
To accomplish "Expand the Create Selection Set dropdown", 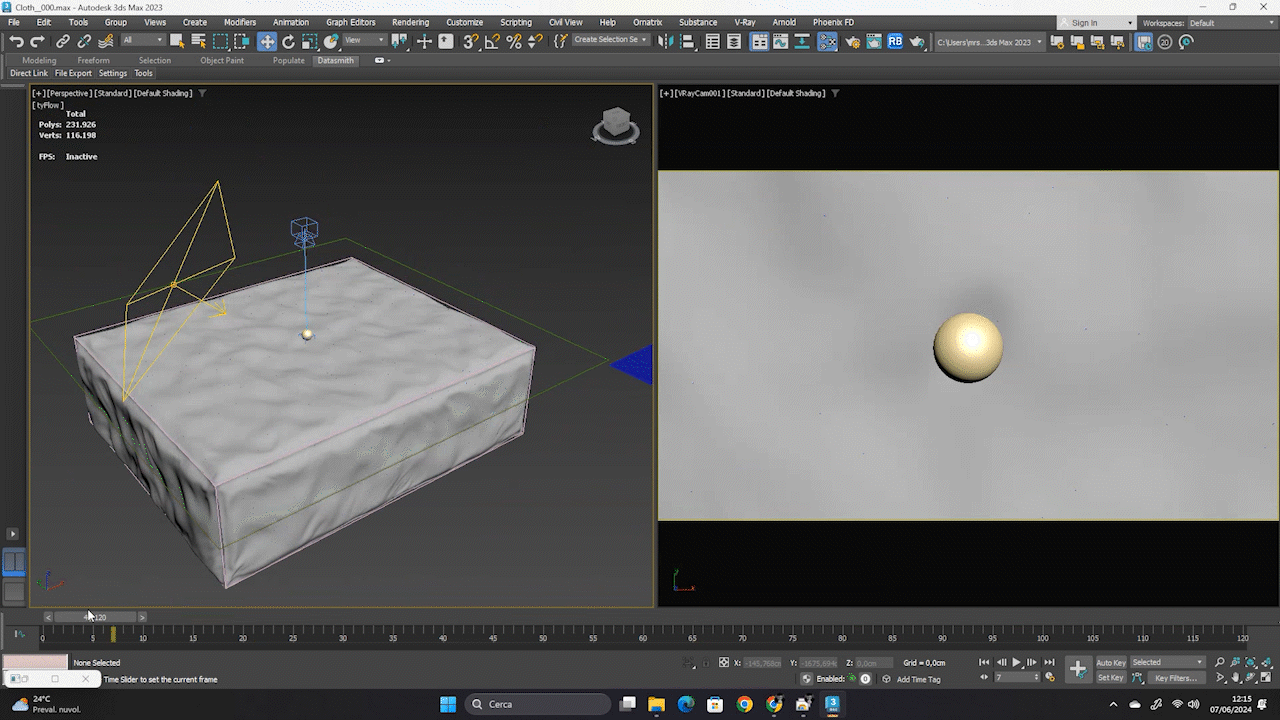I will coord(610,40).
